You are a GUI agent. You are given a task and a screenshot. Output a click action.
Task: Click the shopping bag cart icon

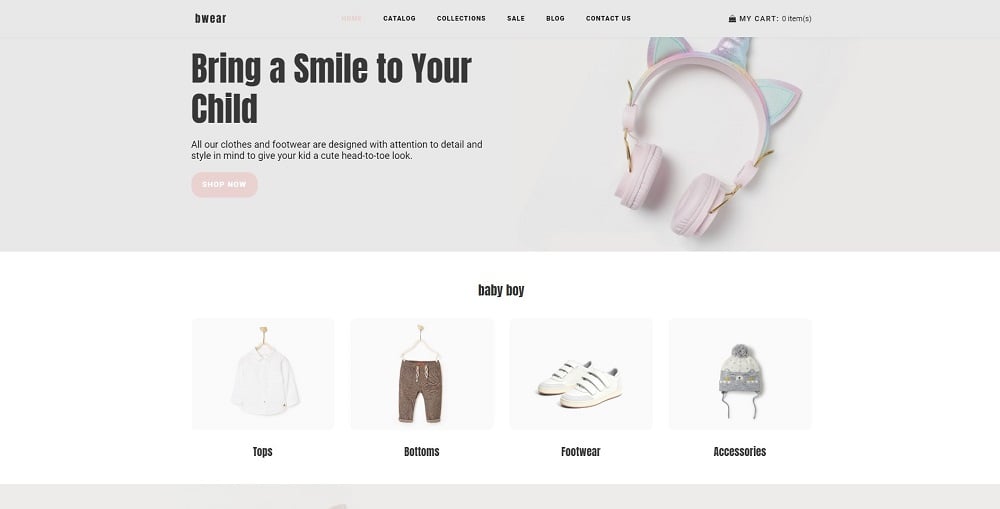[732, 18]
